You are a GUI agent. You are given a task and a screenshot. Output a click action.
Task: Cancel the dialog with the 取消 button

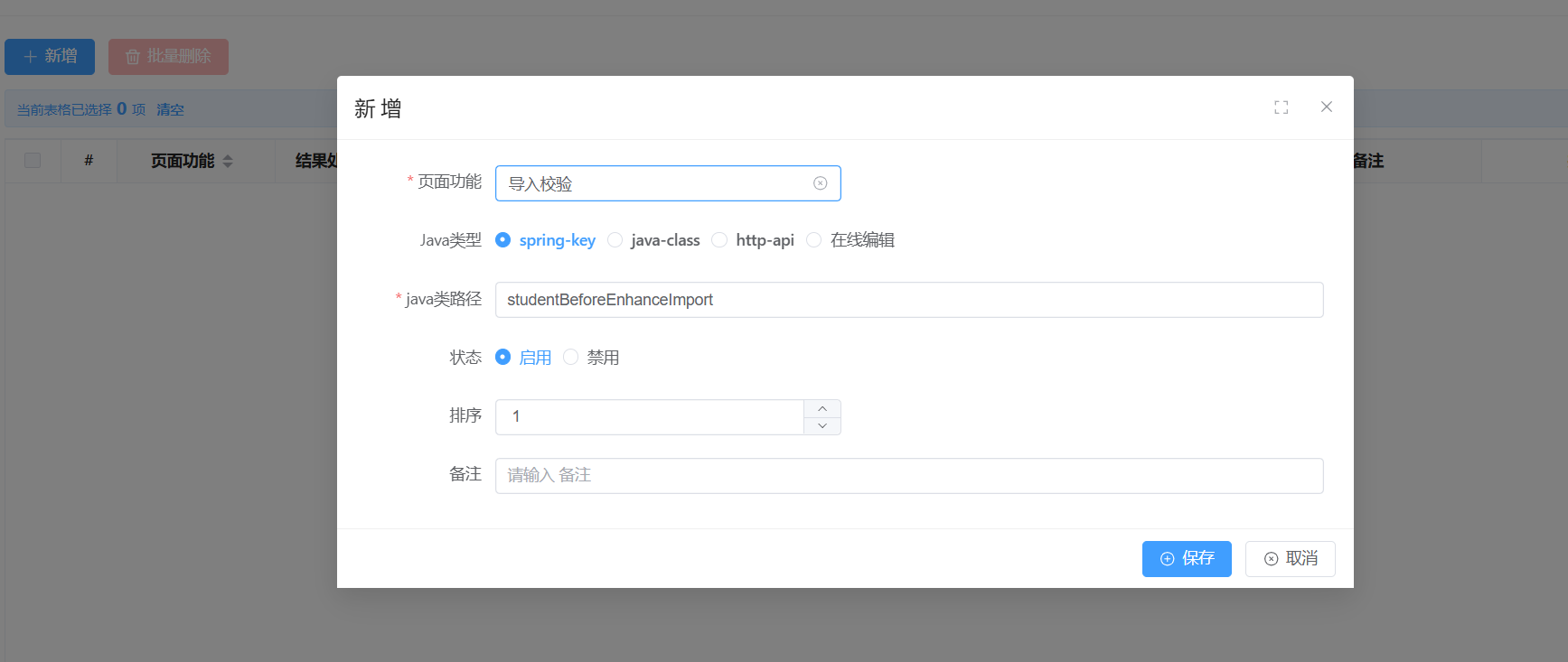(x=1291, y=559)
